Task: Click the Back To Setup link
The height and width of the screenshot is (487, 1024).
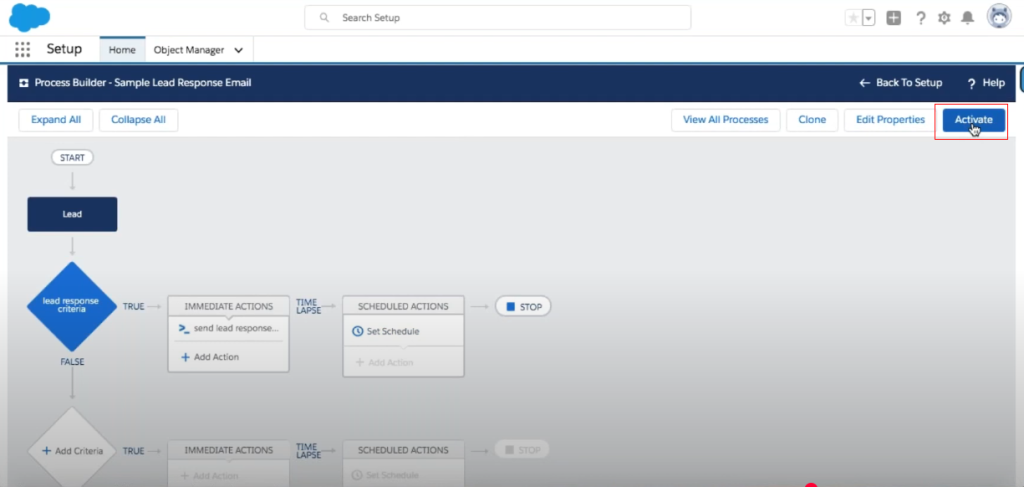Action: pos(901,83)
